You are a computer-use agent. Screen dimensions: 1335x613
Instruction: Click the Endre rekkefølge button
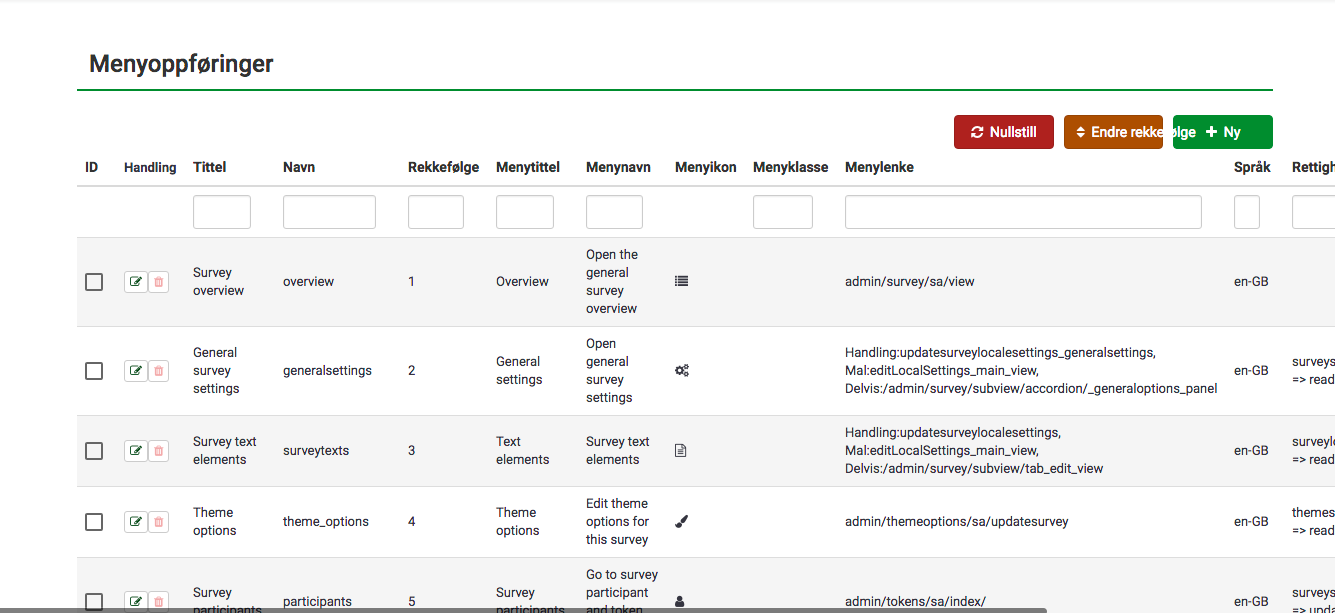pos(1112,132)
